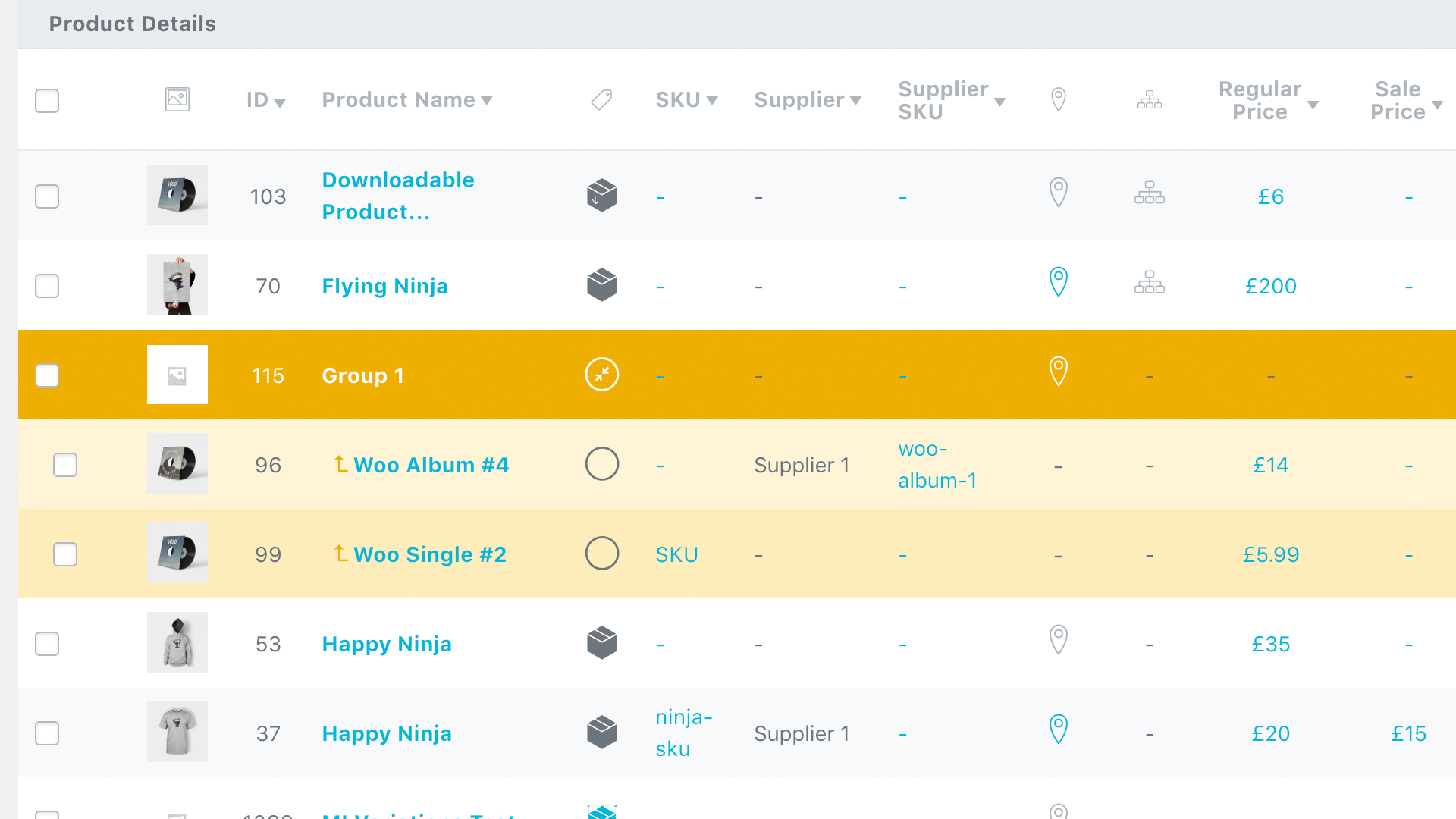Click the simple product icon for Happy Ninja ID 53

coord(601,643)
